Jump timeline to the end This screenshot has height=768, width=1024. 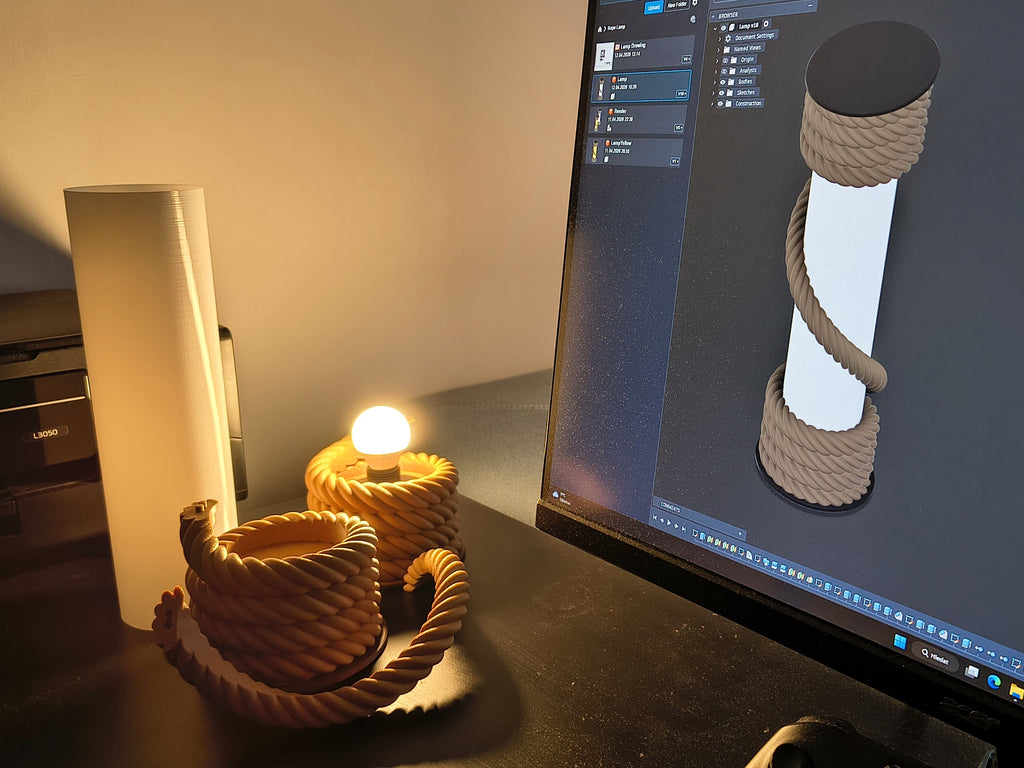pyautogui.click(x=684, y=529)
